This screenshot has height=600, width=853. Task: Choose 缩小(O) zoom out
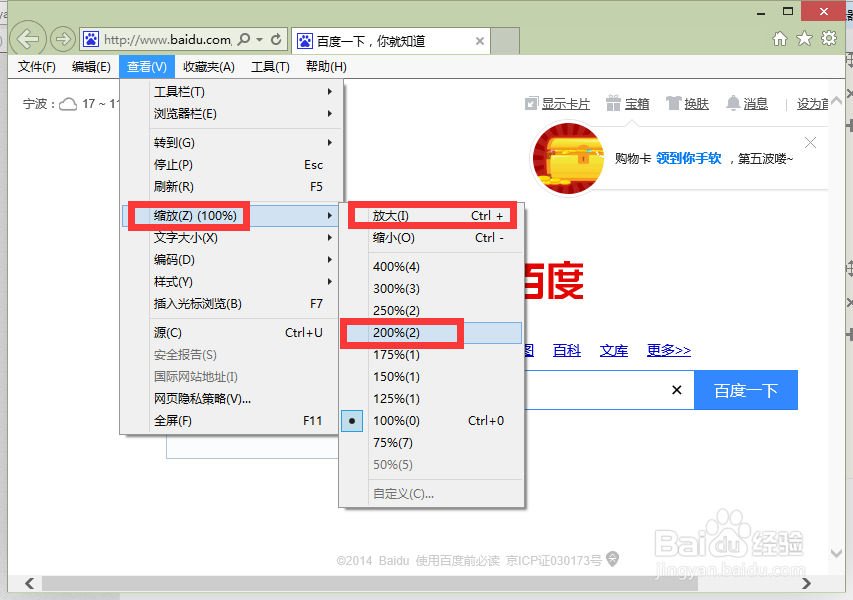(431, 238)
